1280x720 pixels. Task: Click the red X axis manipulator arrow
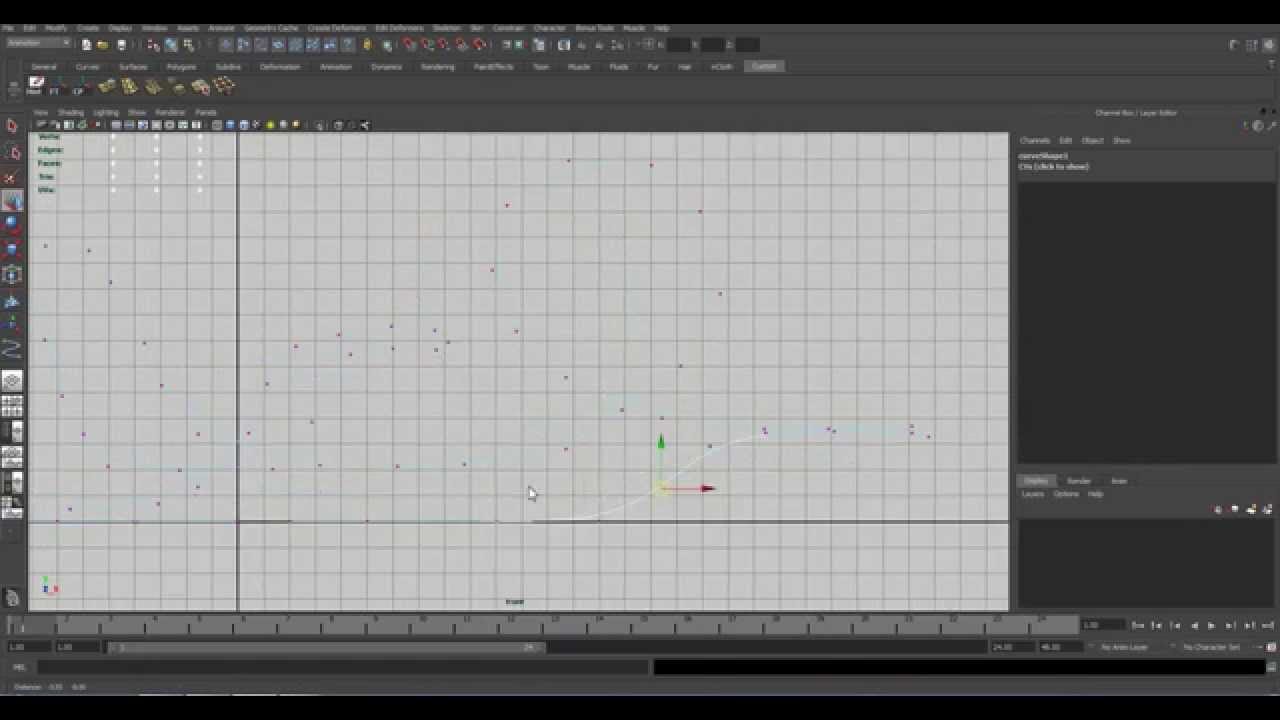706,488
